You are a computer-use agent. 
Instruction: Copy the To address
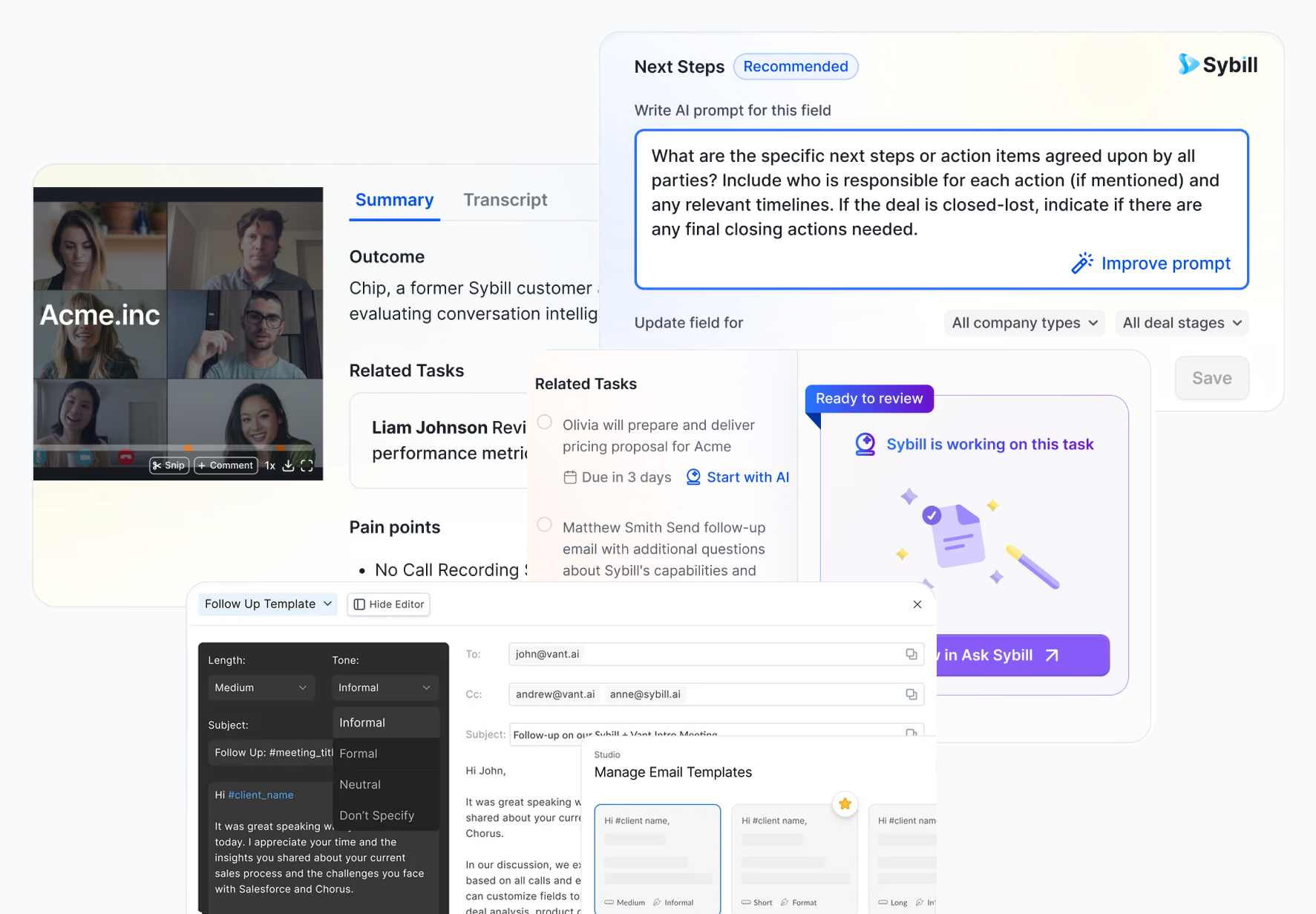pyautogui.click(x=911, y=654)
